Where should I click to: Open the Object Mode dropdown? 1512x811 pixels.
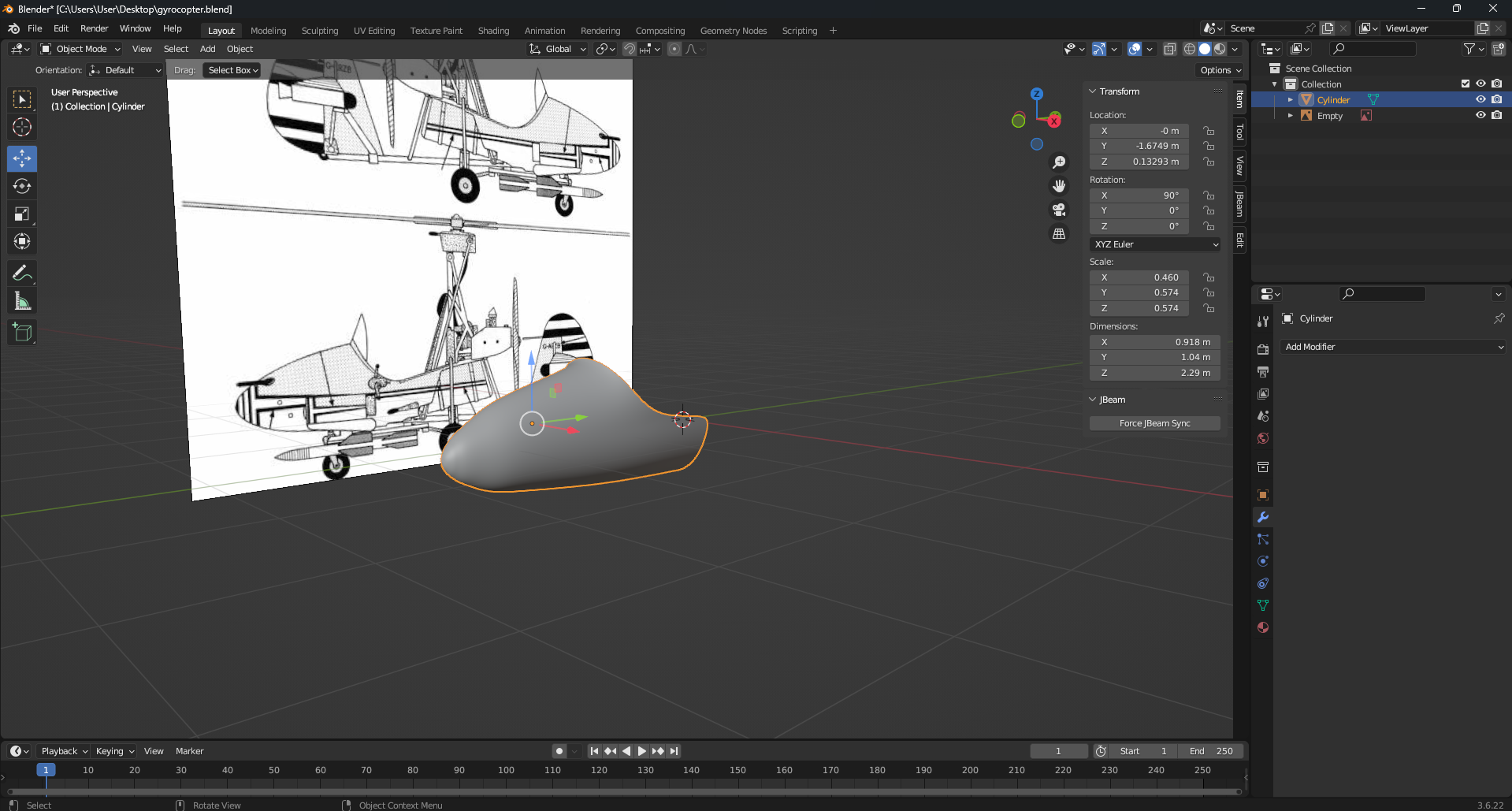pyautogui.click(x=80, y=49)
